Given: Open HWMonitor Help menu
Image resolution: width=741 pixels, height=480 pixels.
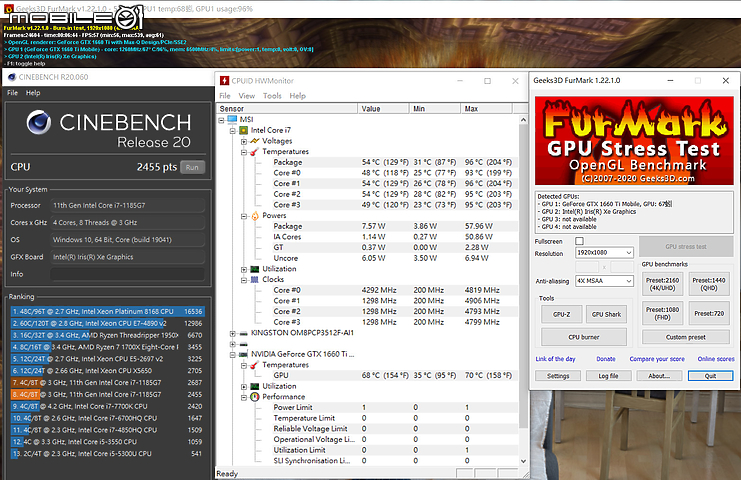Looking at the screenshot, I should [297, 96].
